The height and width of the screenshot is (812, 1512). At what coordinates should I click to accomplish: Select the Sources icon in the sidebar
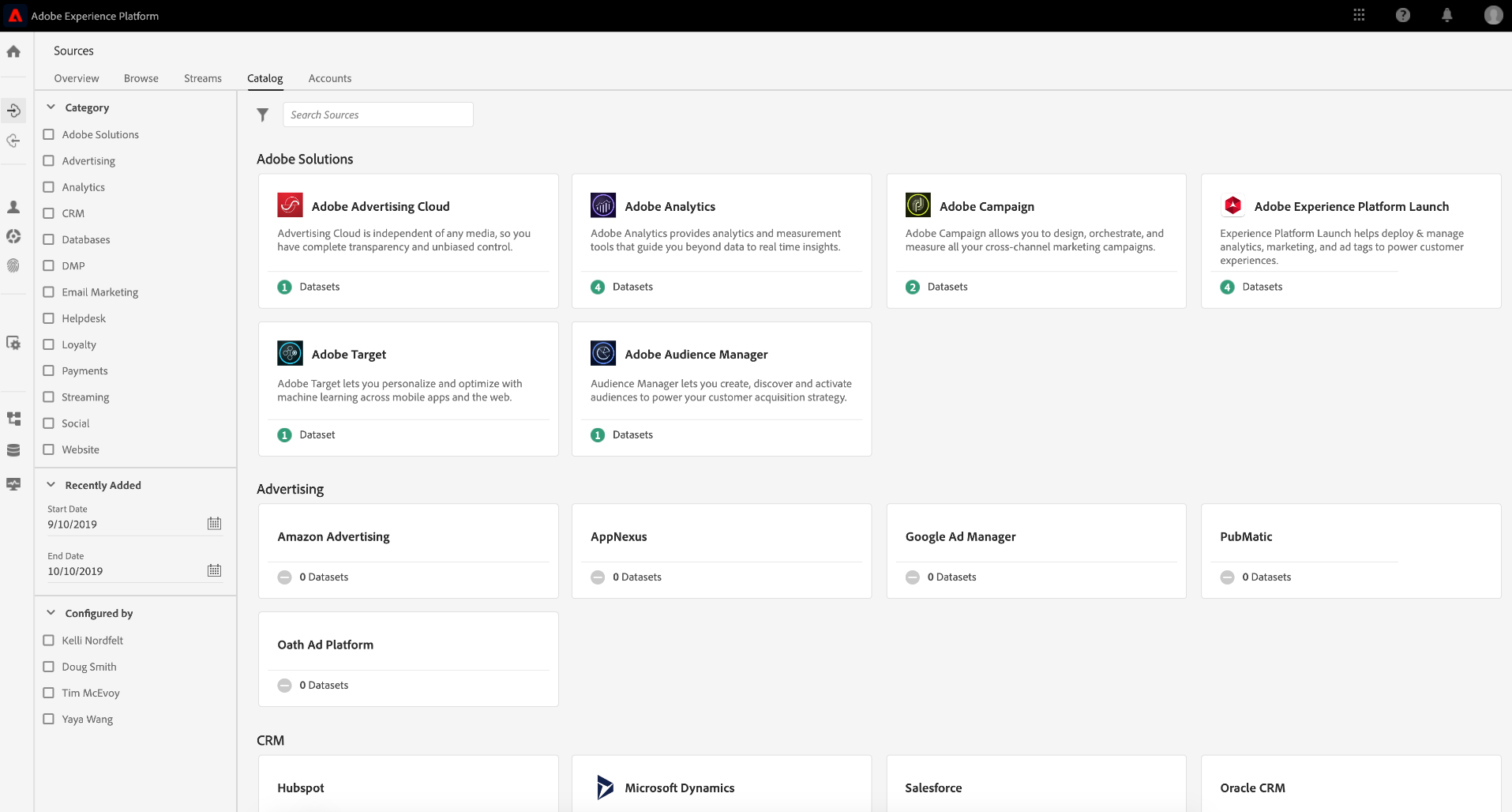coord(13,111)
